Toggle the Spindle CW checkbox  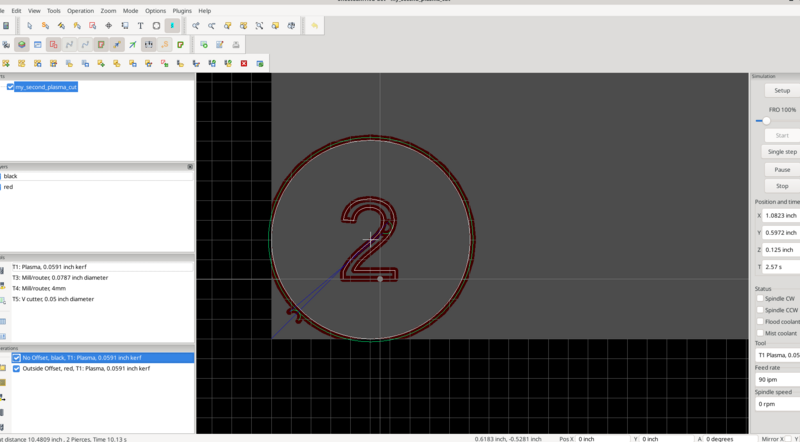tap(760, 299)
